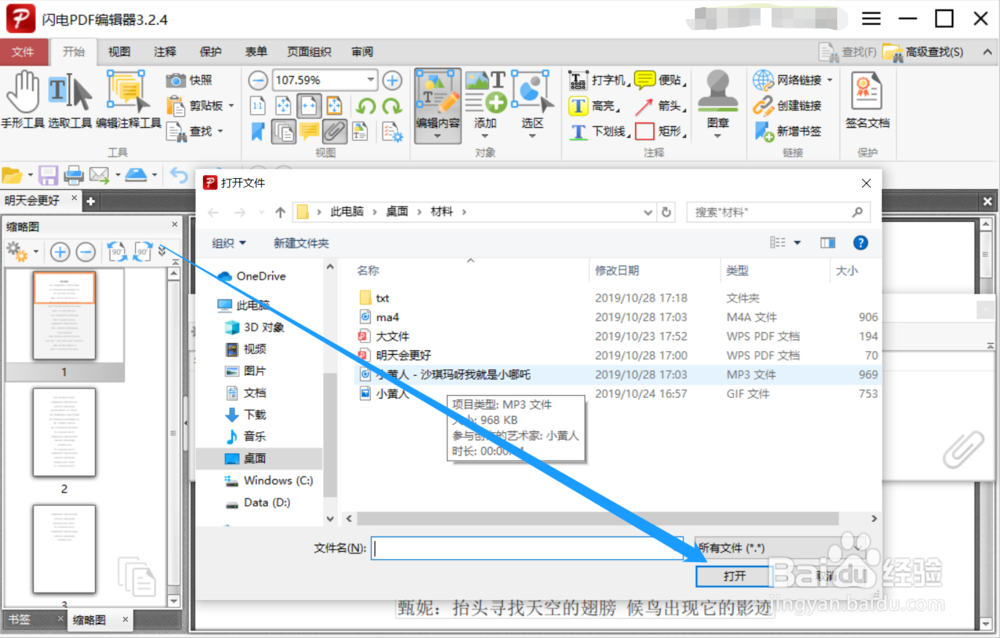The height and width of the screenshot is (638, 1000).
Task: Select the Highlight (高亮) tool
Action: click(594, 106)
